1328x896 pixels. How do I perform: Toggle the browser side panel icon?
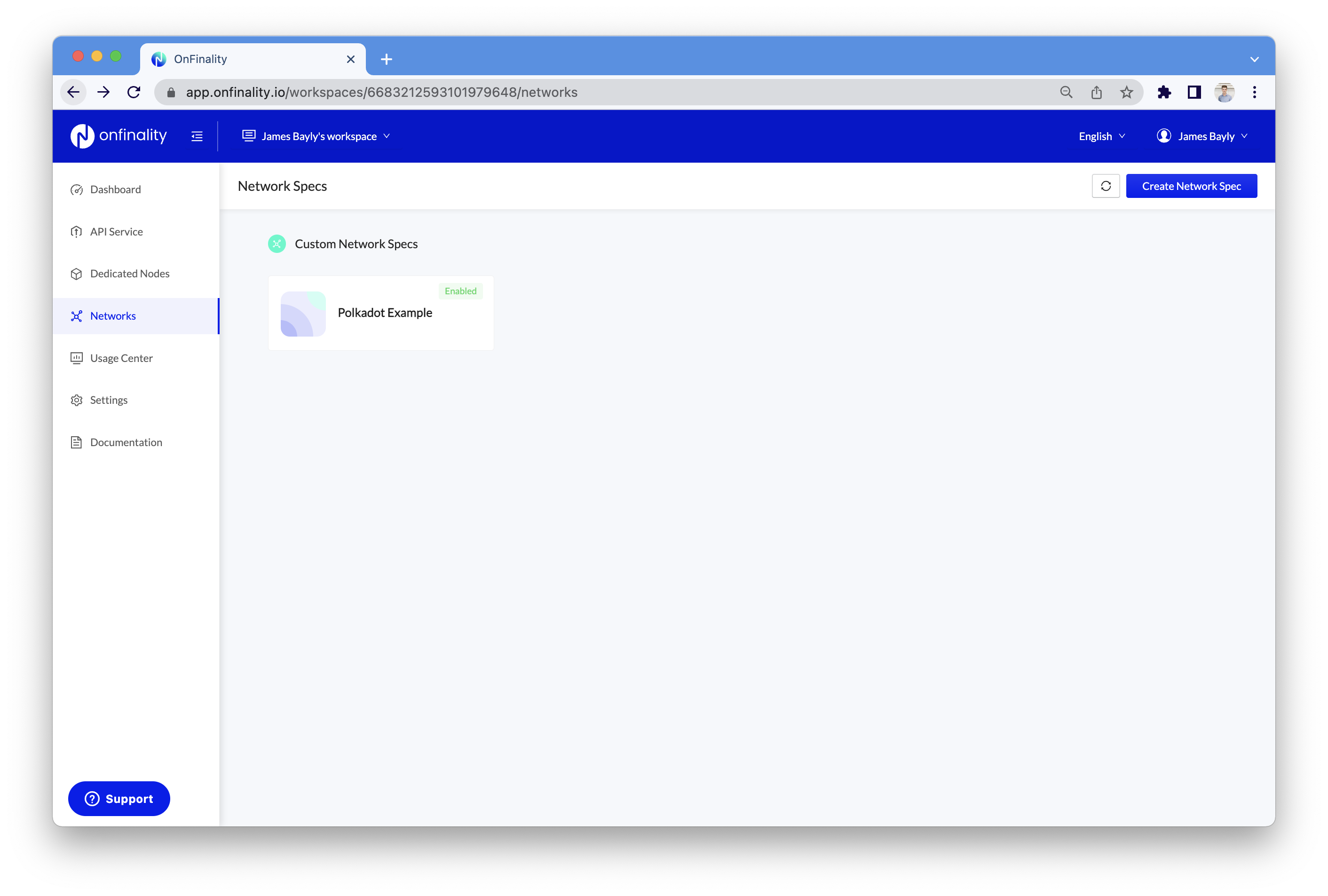(x=1194, y=92)
